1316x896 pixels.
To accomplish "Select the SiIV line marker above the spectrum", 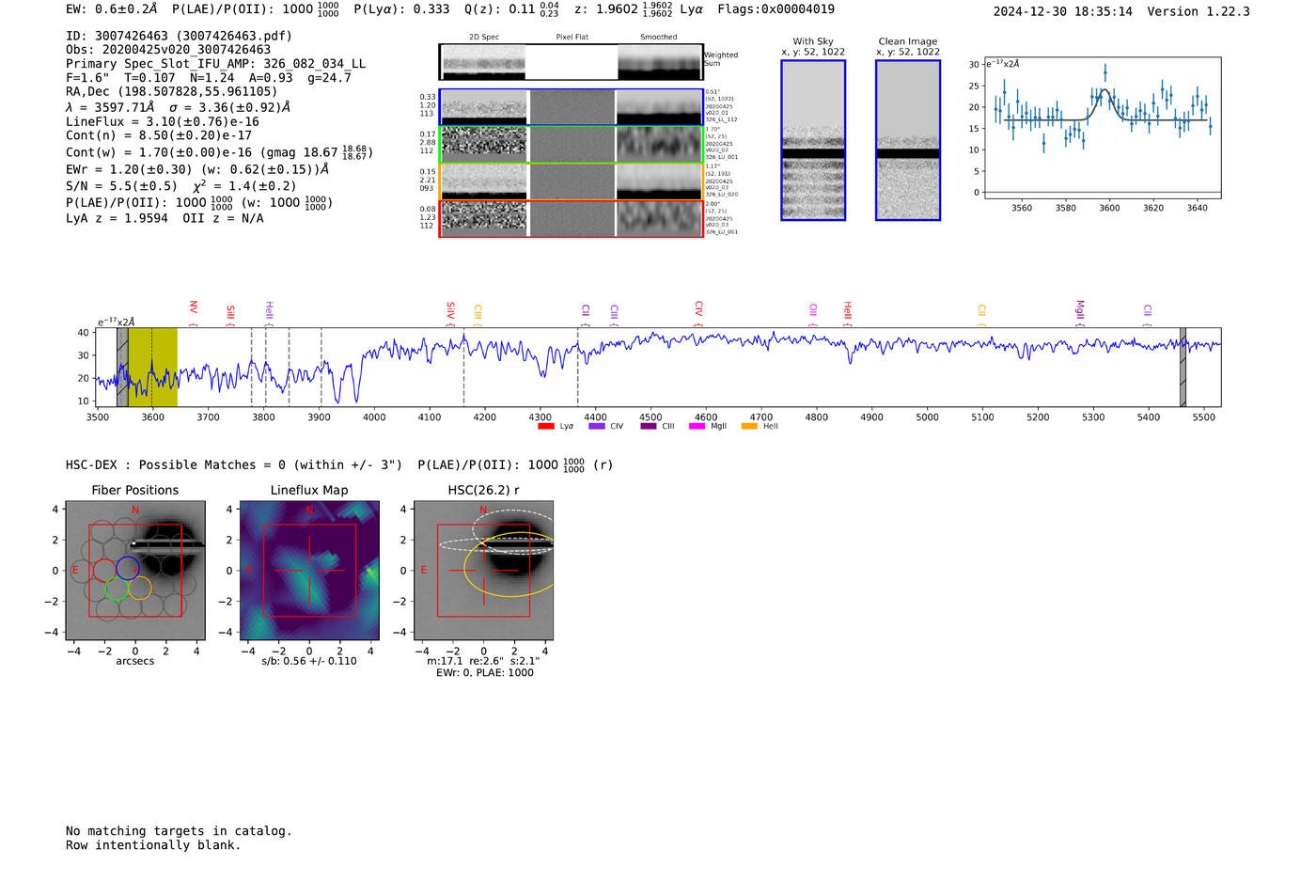I will coord(450,313).
